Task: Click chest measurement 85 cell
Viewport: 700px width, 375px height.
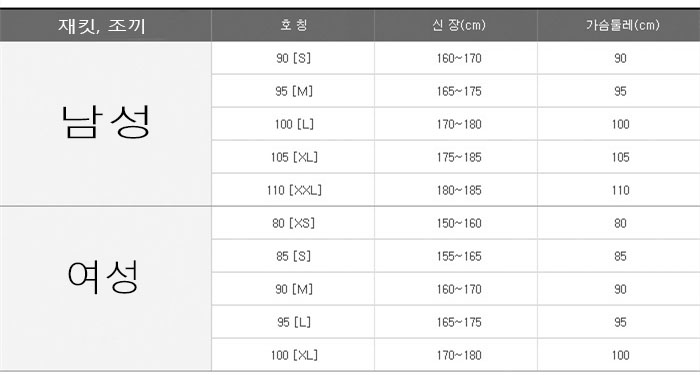Action: tap(619, 256)
